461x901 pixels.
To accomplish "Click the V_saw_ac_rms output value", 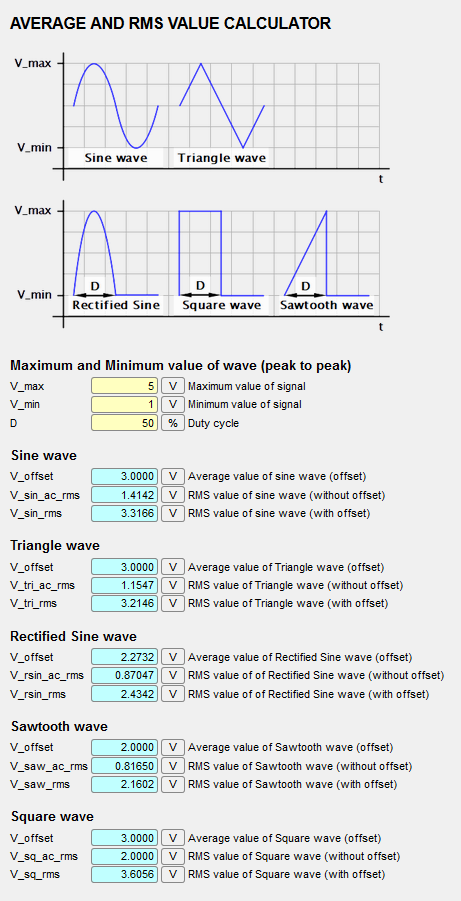I will (124, 766).
